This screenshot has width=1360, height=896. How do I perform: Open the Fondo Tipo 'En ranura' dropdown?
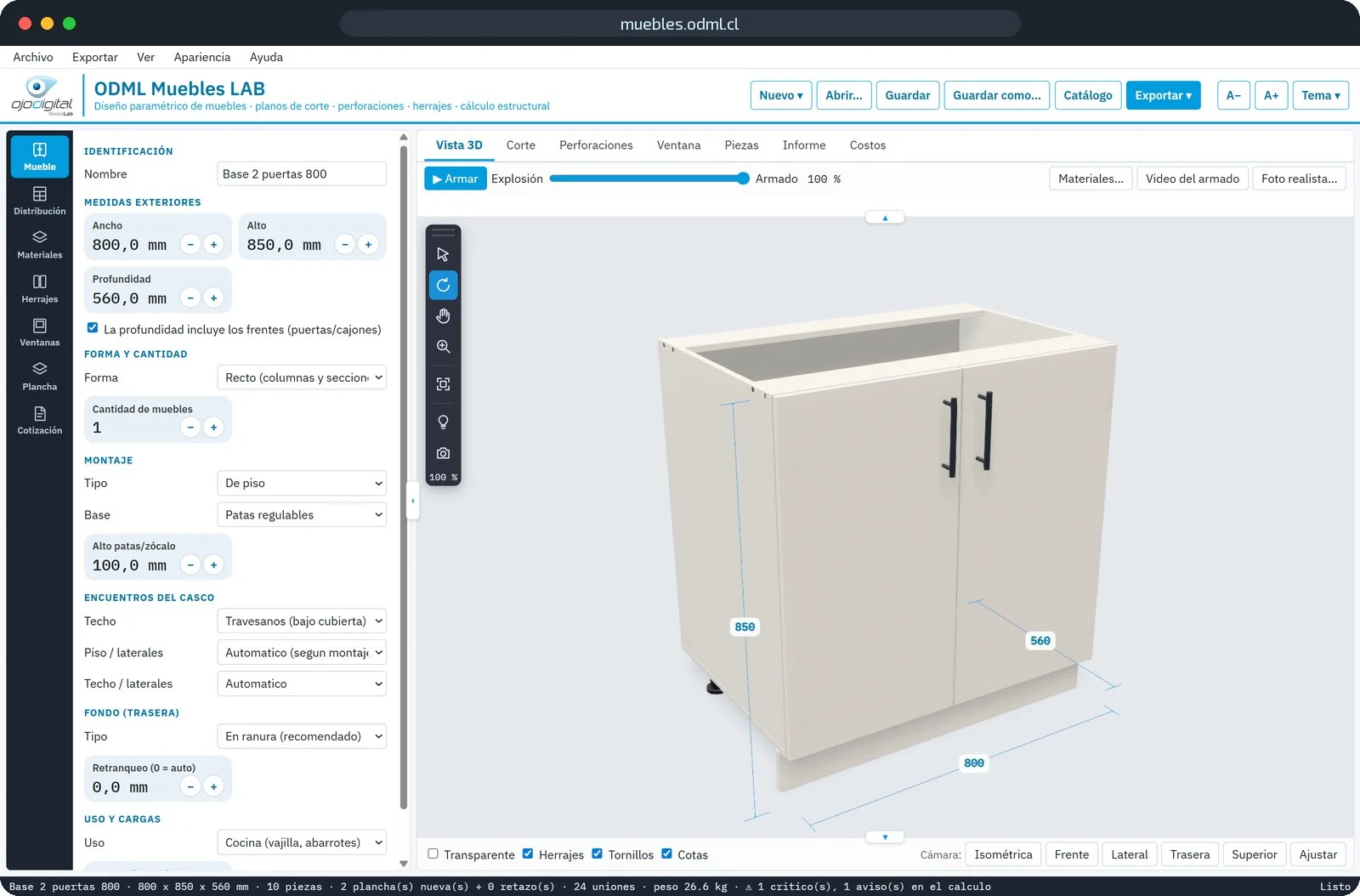(x=302, y=736)
